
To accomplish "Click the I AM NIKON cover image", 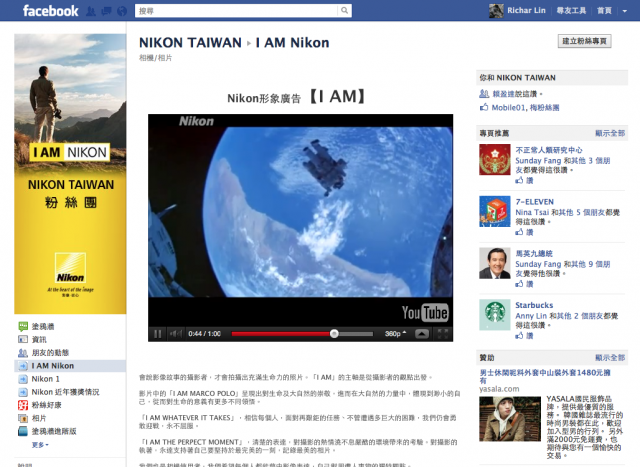I will tap(70, 174).
